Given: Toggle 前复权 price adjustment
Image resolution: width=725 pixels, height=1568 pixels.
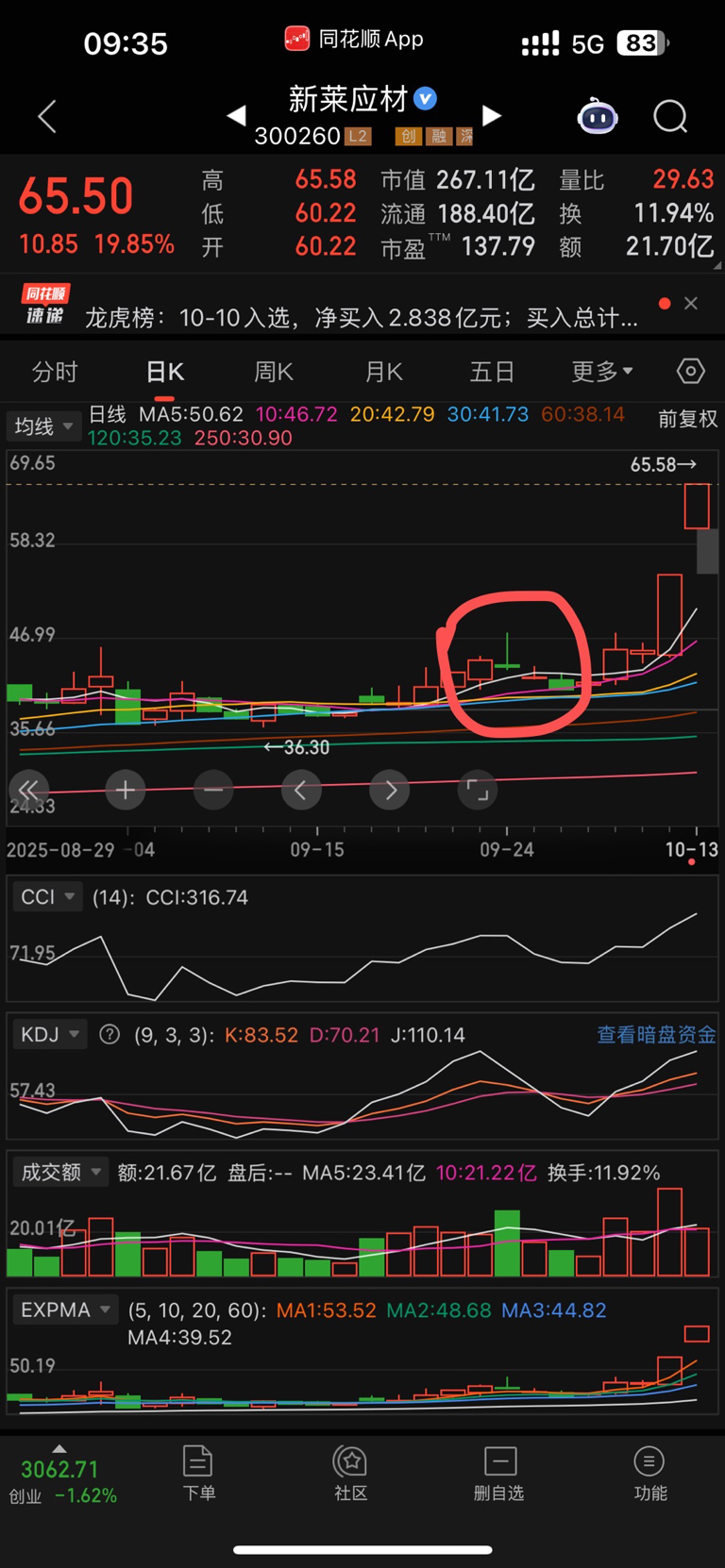Looking at the screenshot, I should coord(687,419).
